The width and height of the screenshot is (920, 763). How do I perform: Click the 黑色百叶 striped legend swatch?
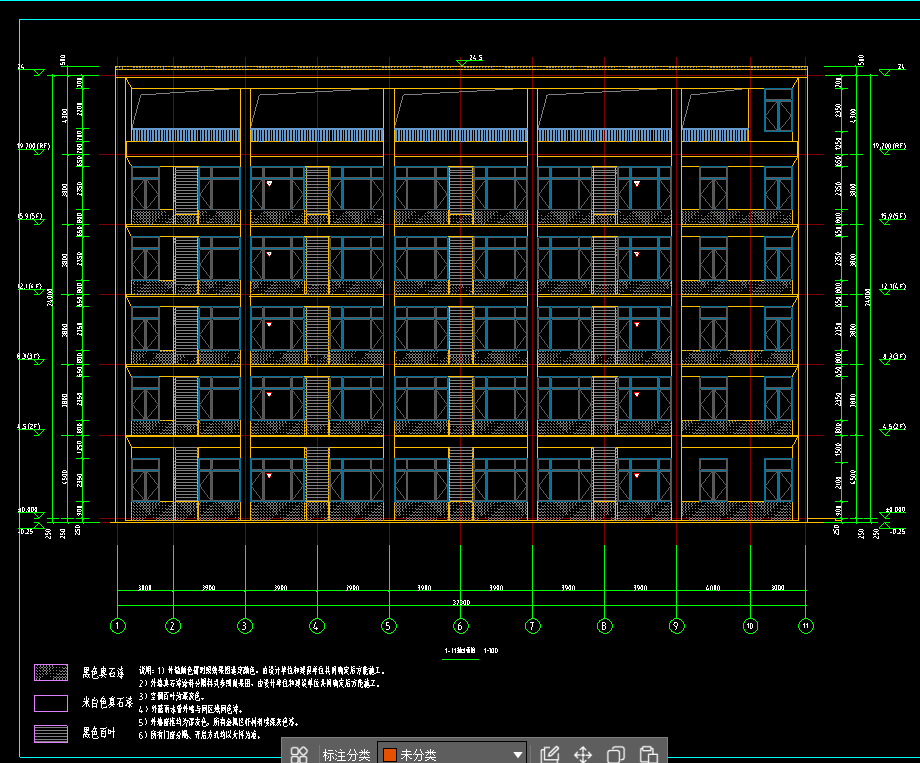(x=51, y=734)
